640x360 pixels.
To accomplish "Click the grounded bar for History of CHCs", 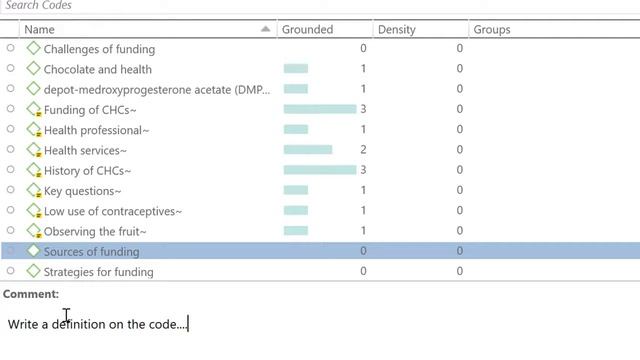I will pyautogui.click(x=320, y=169).
